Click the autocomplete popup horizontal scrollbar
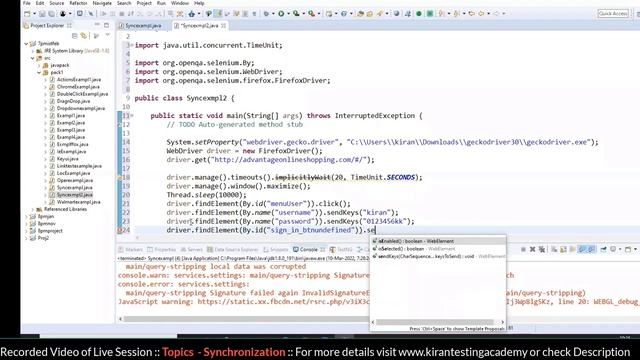The width and height of the screenshot is (640, 360). tap(435, 322)
